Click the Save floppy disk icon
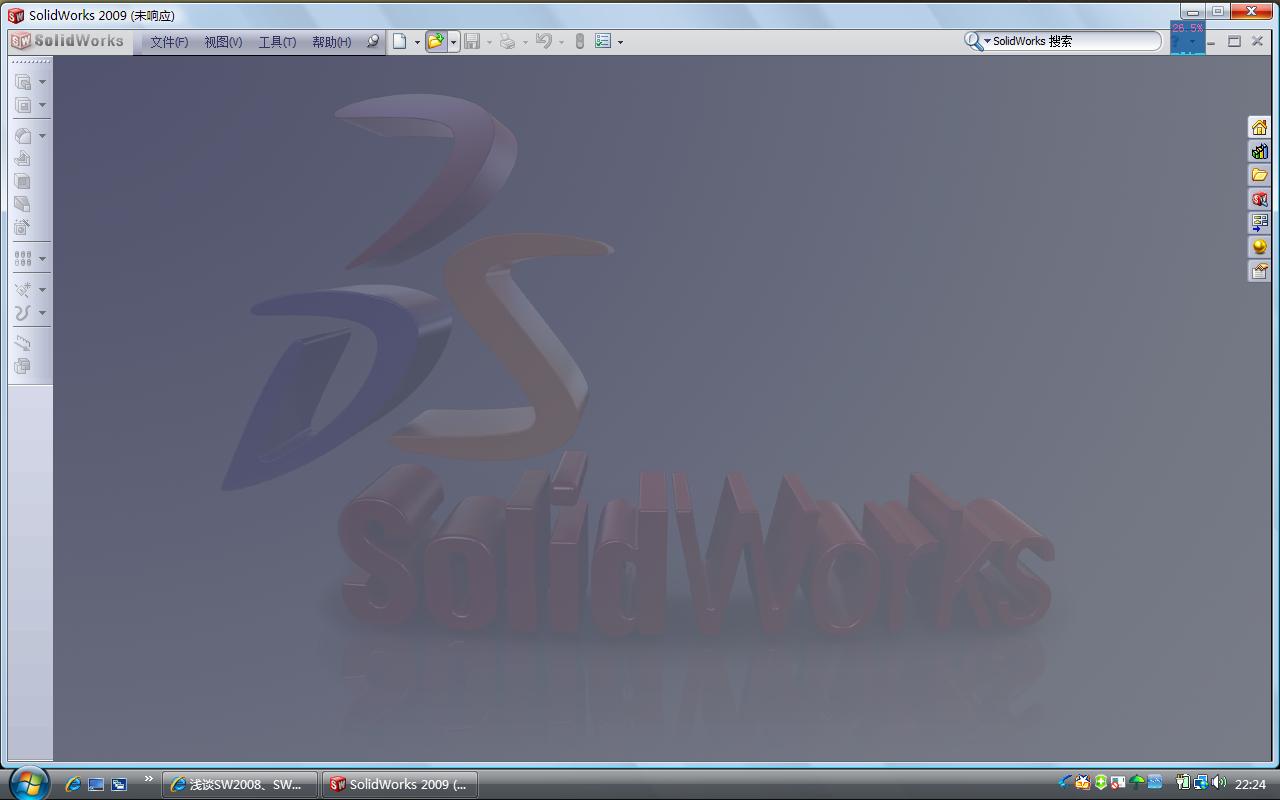Screen dimensions: 1280x800 click(472, 41)
